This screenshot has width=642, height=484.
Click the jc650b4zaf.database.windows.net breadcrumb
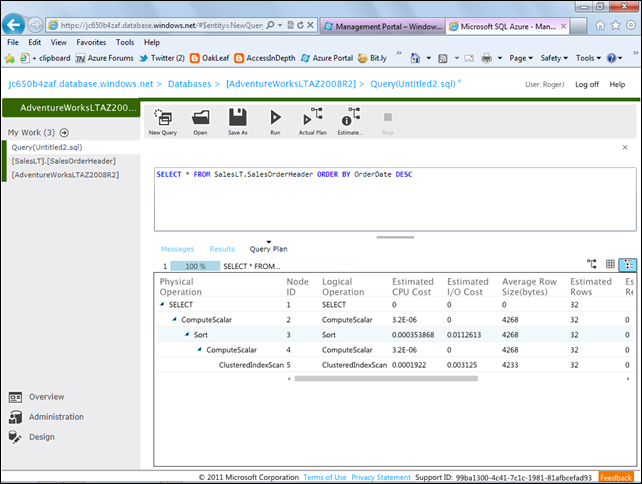[x=81, y=84]
